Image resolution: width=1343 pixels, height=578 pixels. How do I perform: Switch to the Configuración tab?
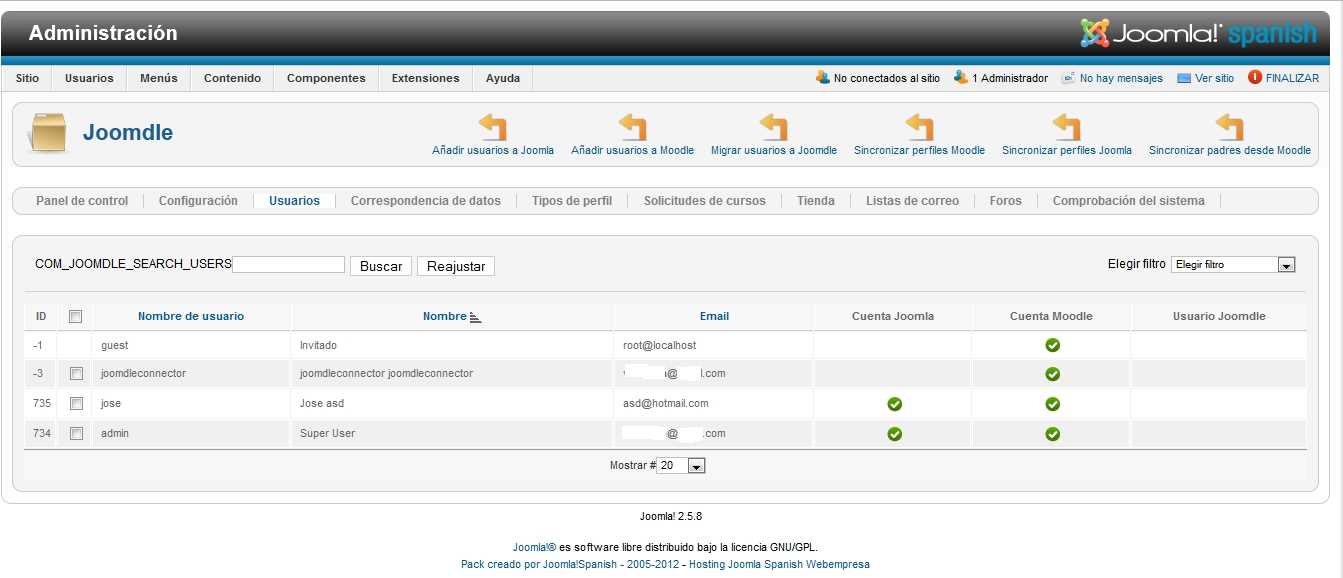pos(198,201)
